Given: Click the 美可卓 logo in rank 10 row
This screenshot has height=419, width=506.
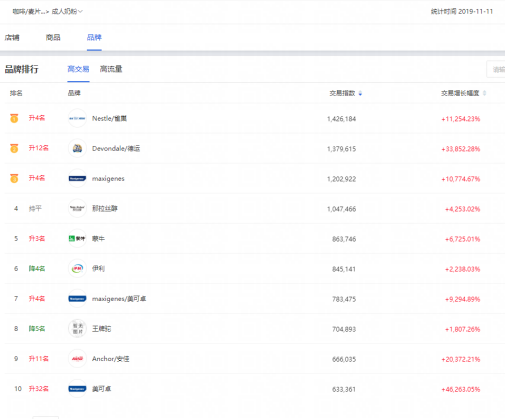Looking at the screenshot, I should [x=77, y=389].
